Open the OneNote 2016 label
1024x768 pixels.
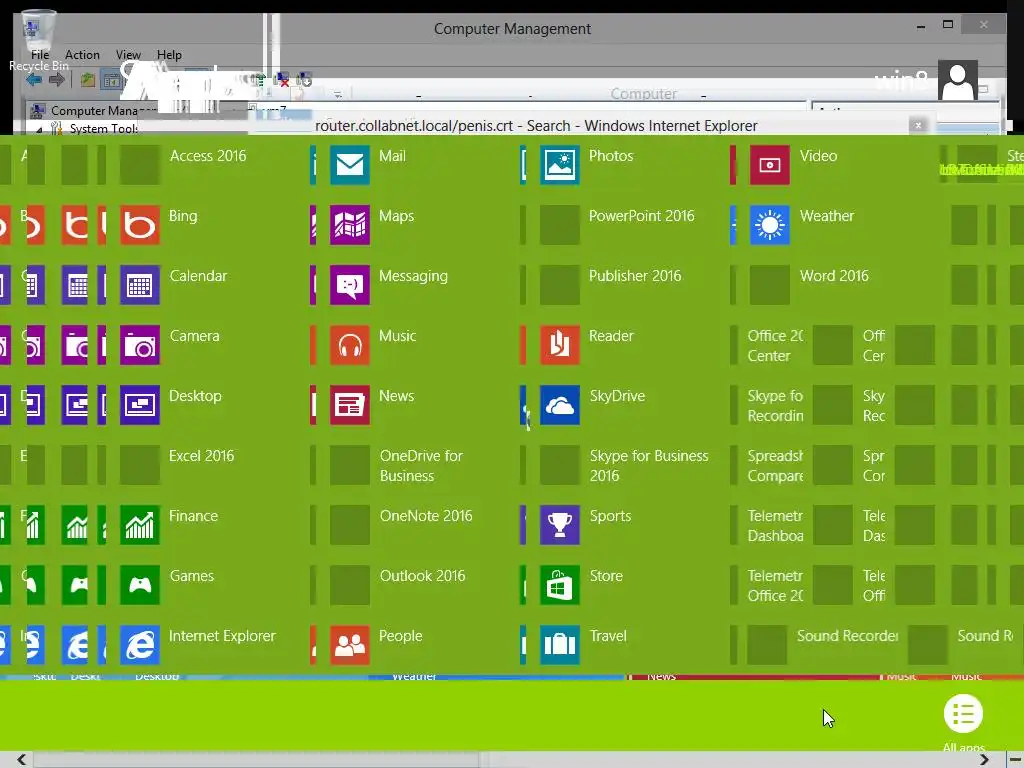coord(426,516)
